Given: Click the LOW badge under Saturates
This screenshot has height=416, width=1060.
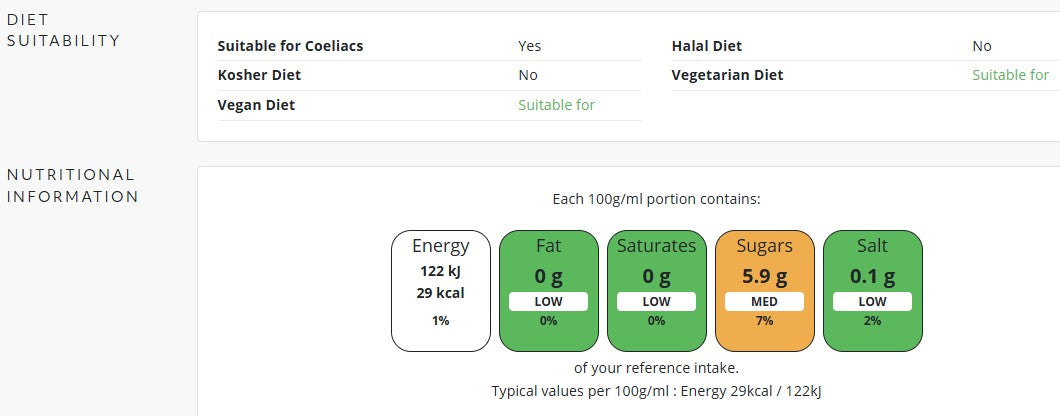Looking at the screenshot, I should (x=656, y=301).
